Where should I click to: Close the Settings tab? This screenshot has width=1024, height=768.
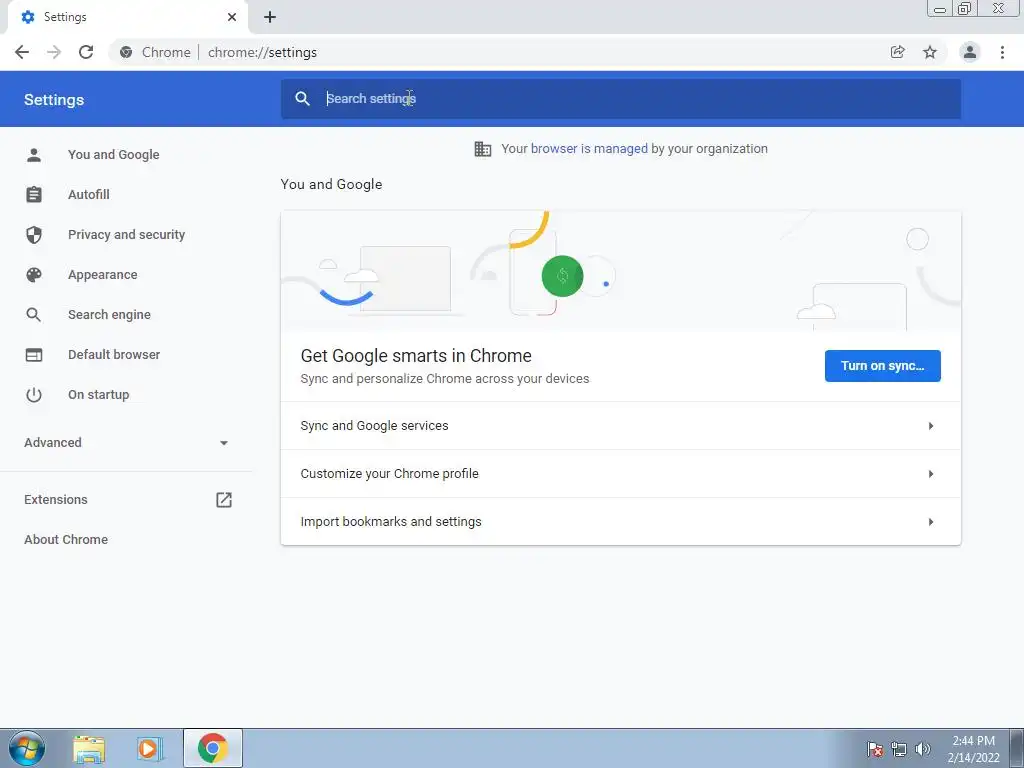click(232, 17)
